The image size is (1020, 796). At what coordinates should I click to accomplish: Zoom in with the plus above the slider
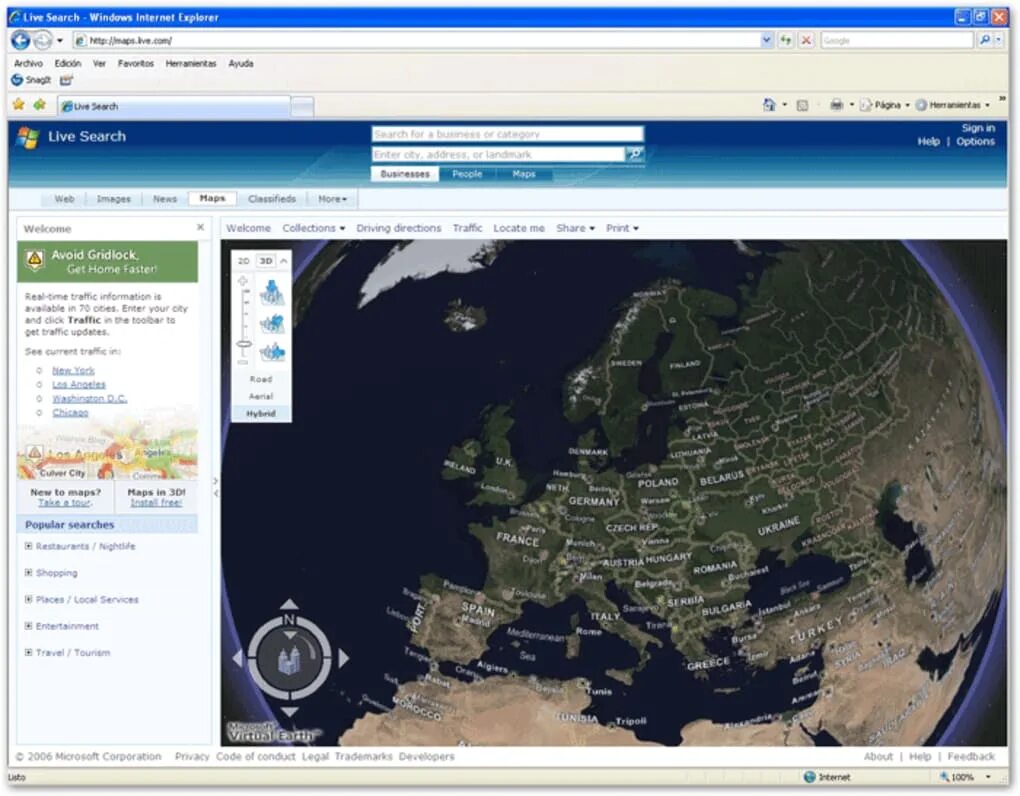point(243,281)
